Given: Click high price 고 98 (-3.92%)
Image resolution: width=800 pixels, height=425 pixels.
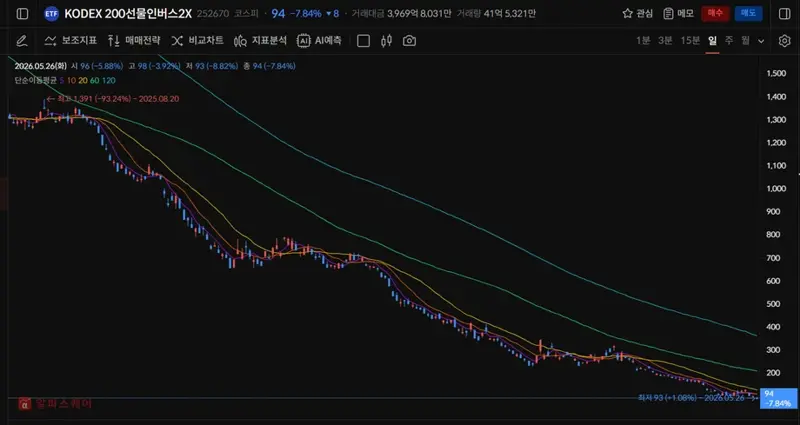Looking at the screenshot, I should coord(155,66).
